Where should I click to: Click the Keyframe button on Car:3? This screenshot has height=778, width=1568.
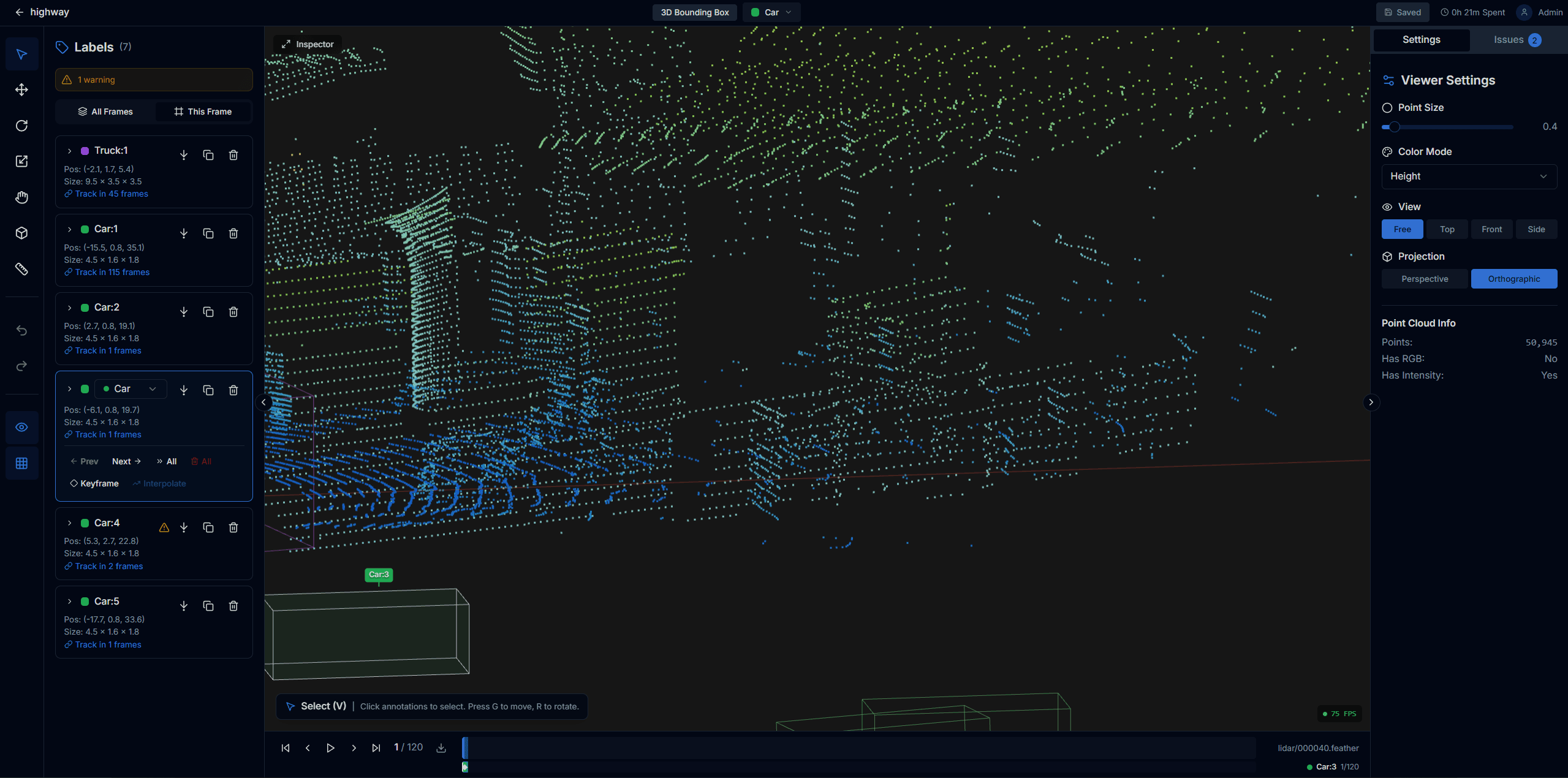coord(94,483)
